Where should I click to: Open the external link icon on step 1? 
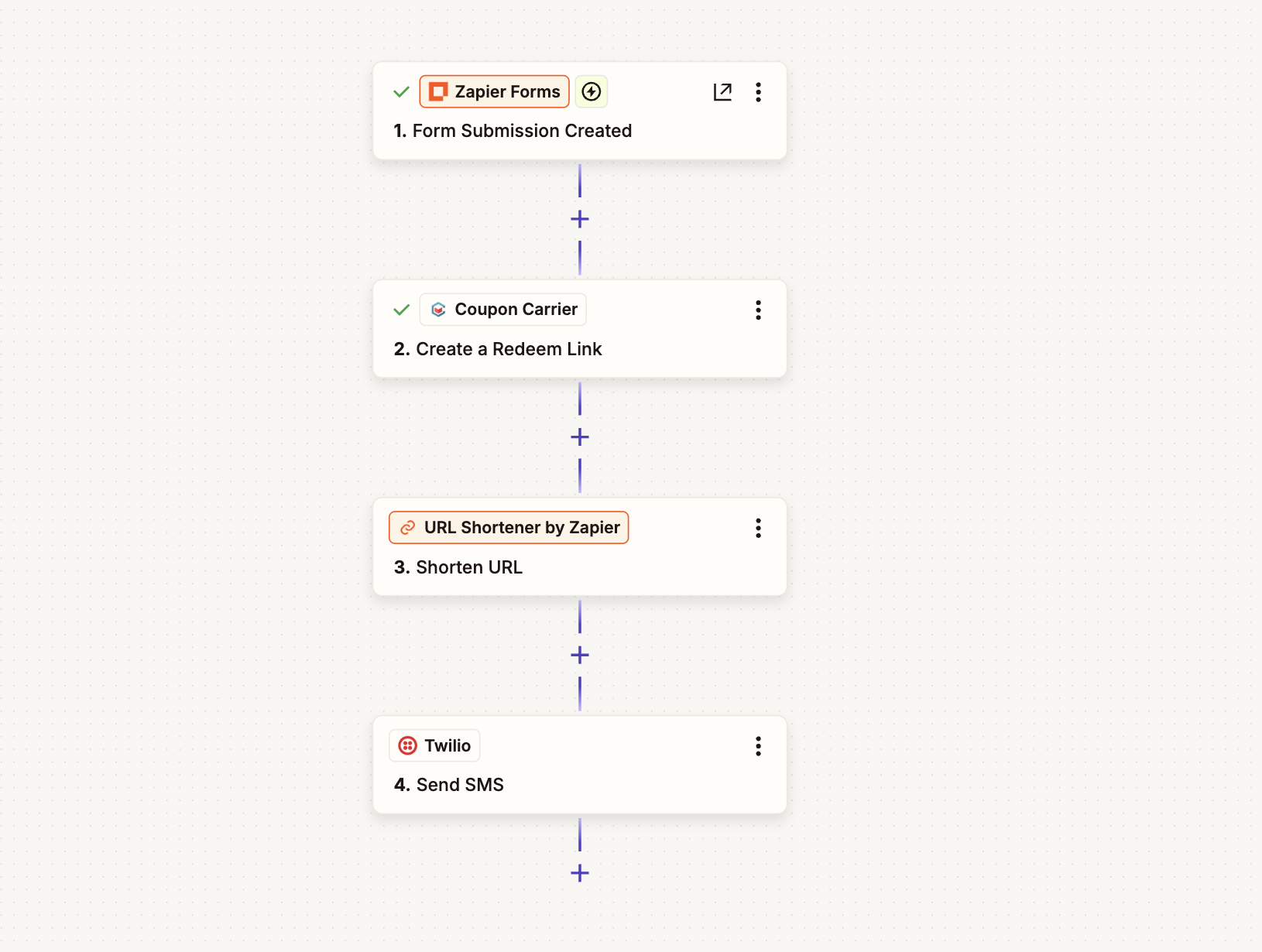[x=722, y=91]
